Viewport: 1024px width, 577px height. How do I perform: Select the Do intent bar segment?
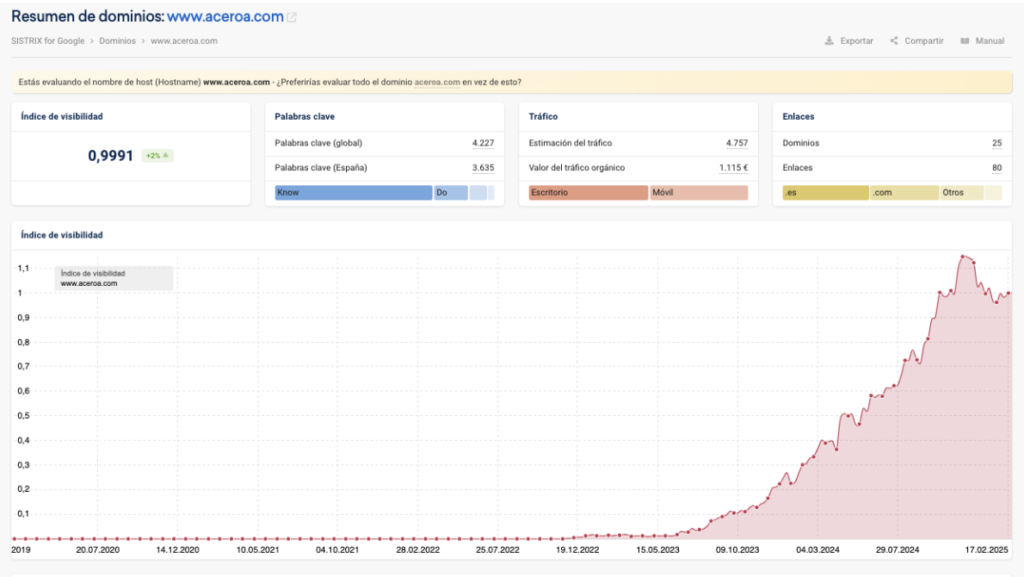pyautogui.click(x=450, y=193)
